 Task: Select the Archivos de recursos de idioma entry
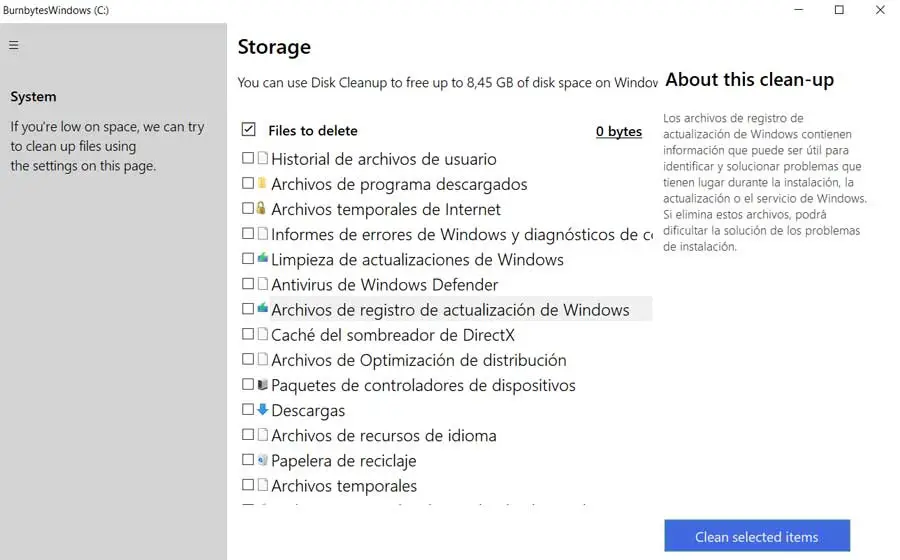[383, 435]
